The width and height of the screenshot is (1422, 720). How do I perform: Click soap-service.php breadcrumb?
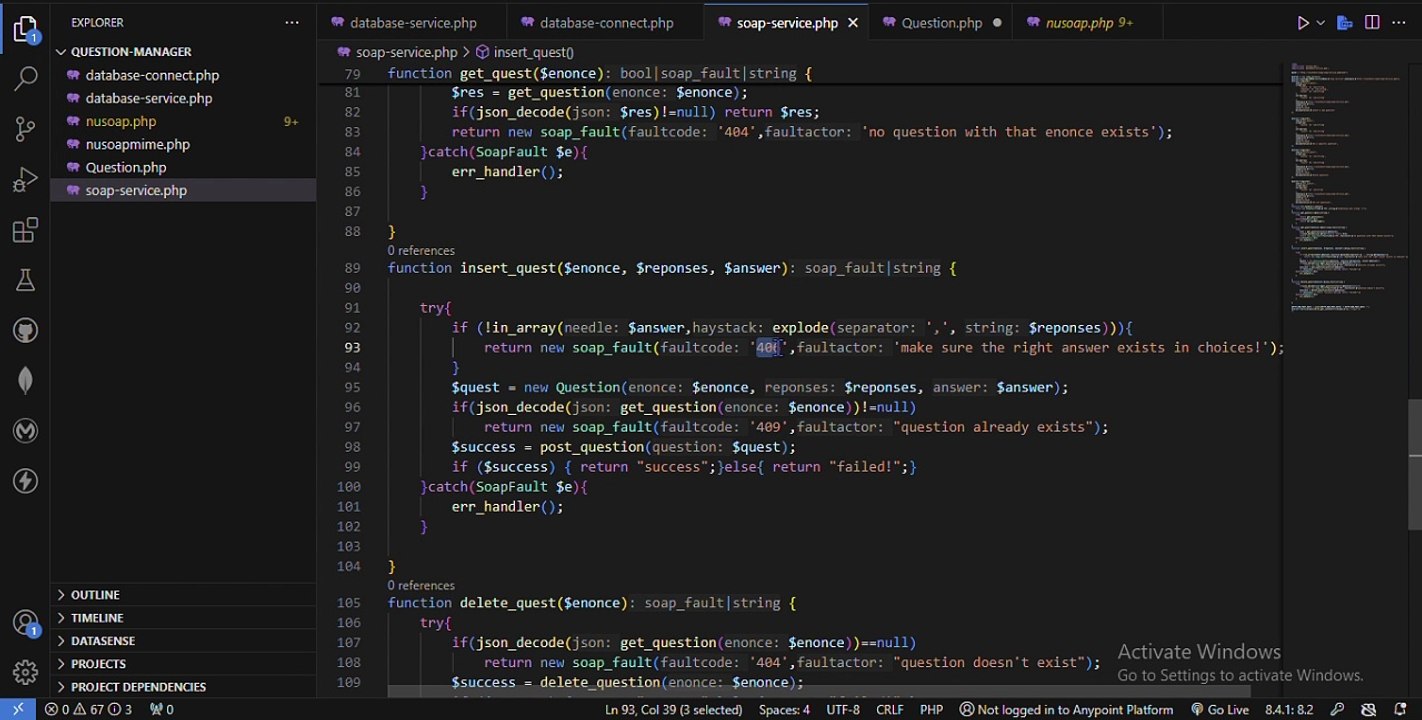pyautogui.click(x=396, y=52)
